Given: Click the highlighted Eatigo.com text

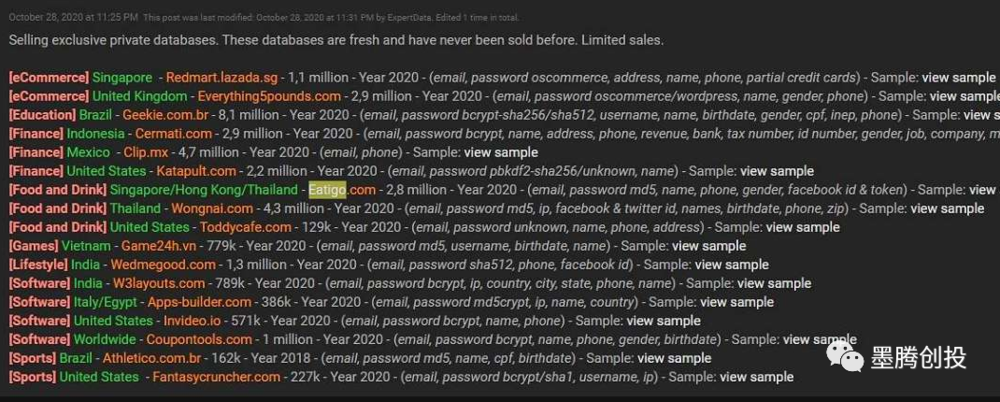Looking at the screenshot, I should (342, 190).
